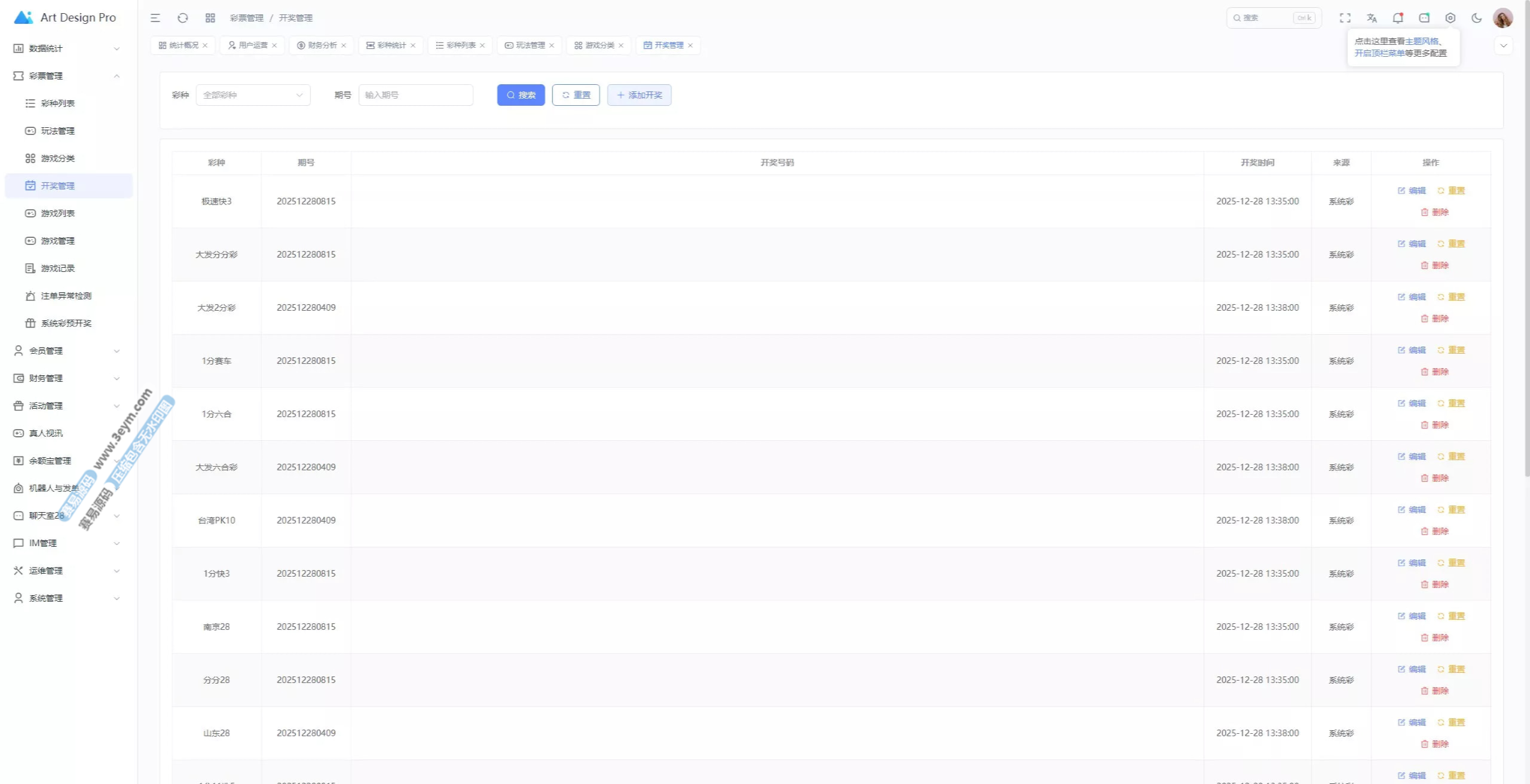Image resolution: width=1530 pixels, height=784 pixels.
Task: Collapse the sidebar with the menu toggle icon
Action: point(155,18)
